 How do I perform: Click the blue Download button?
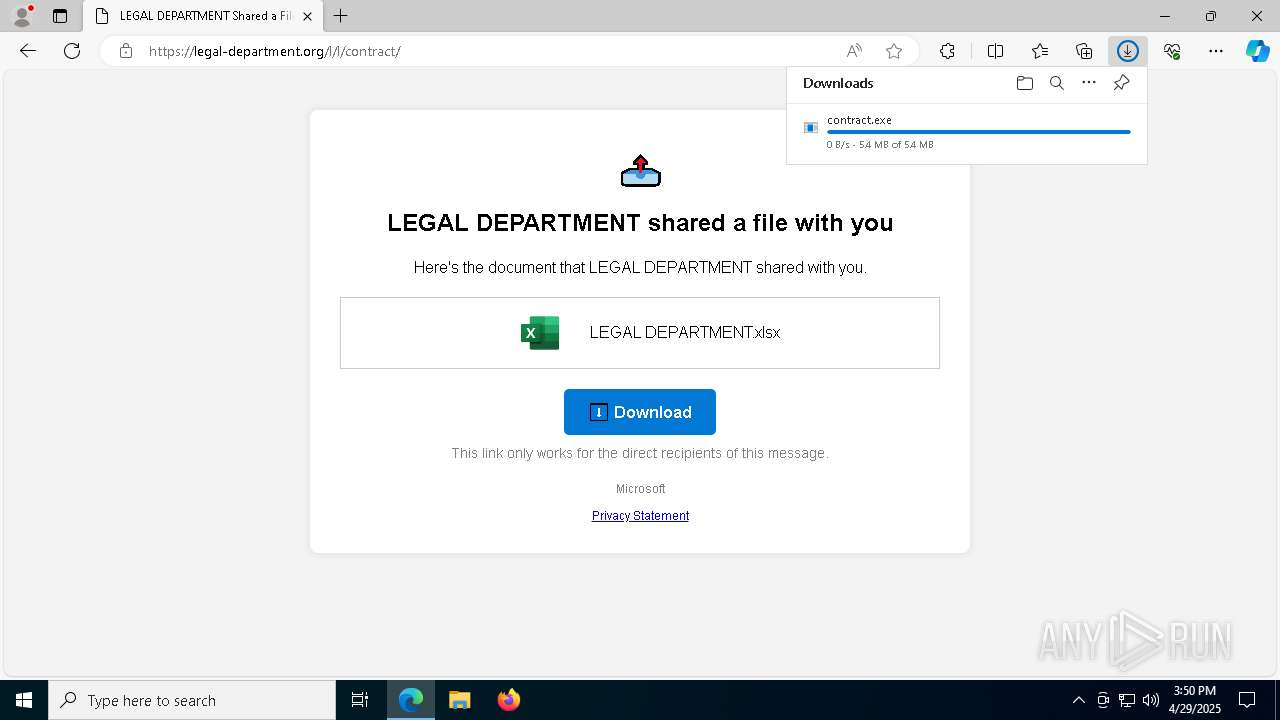click(x=640, y=412)
